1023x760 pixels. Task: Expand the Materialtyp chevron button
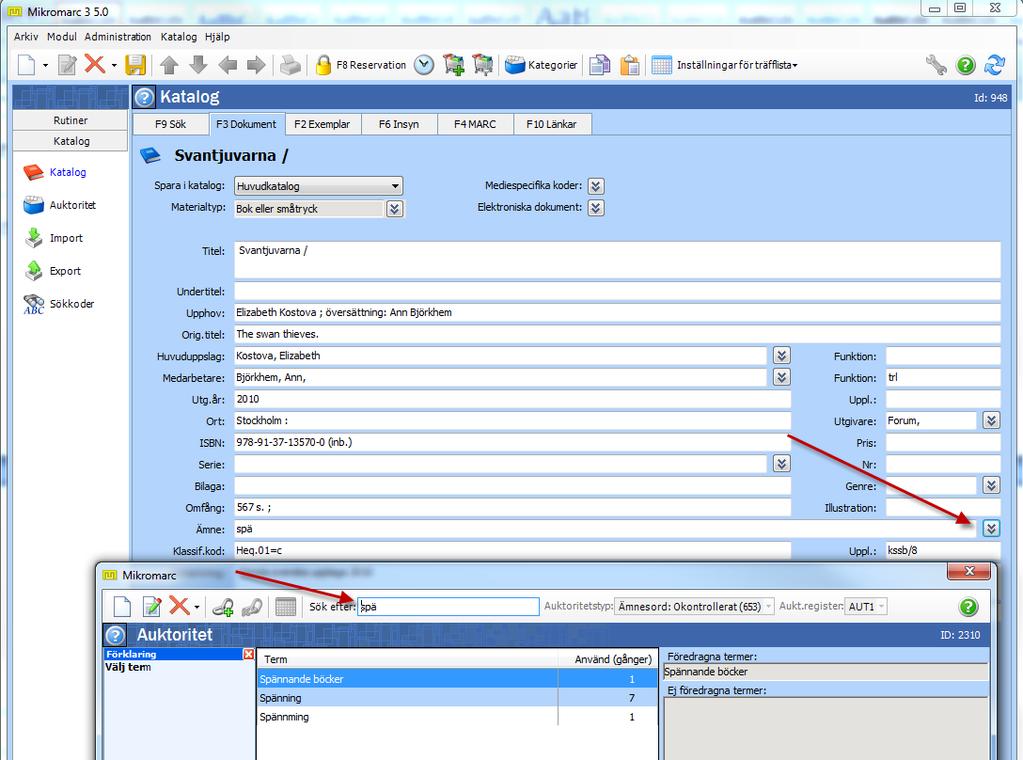coord(394,209)
